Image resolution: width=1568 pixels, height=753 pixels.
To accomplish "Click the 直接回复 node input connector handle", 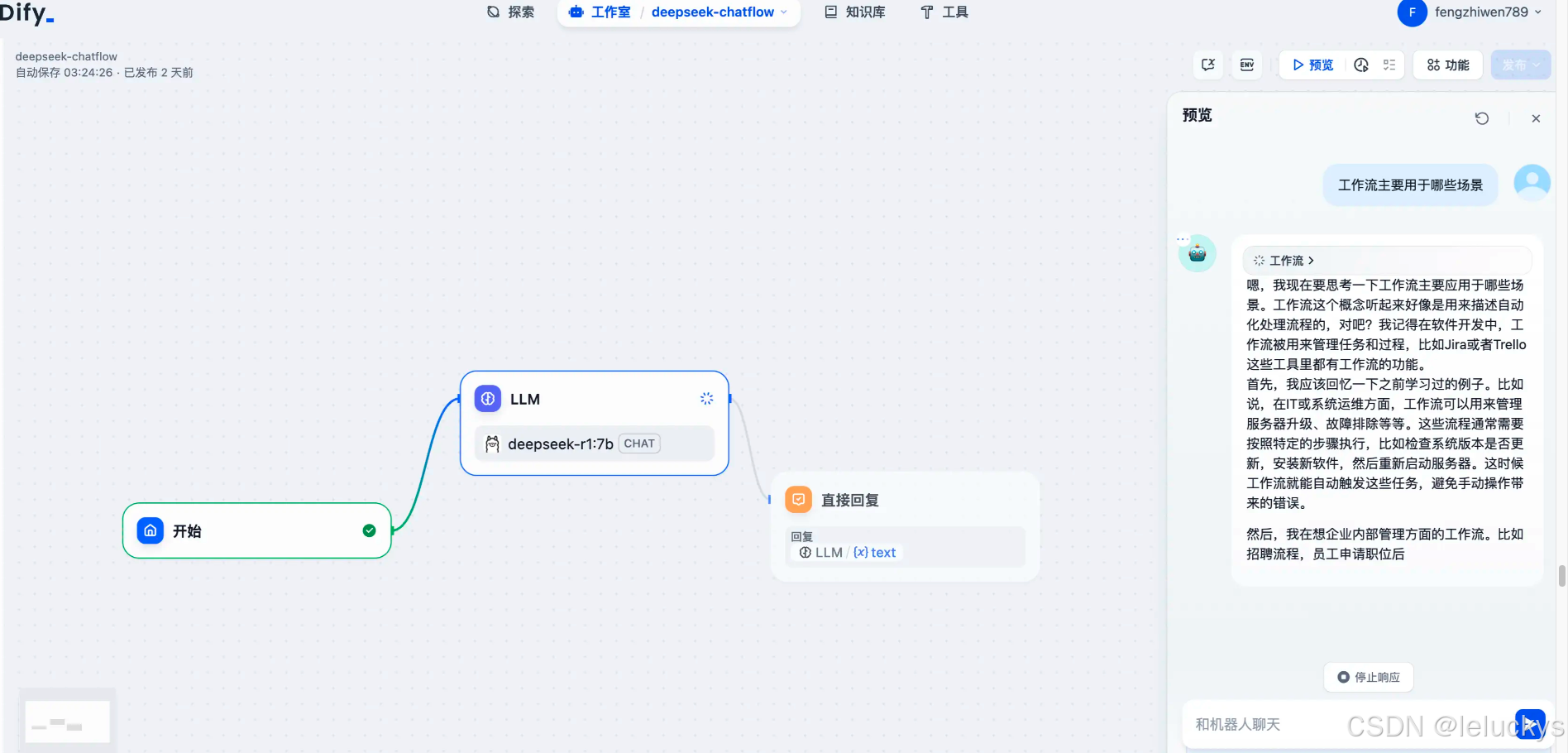I will point(770,499).
